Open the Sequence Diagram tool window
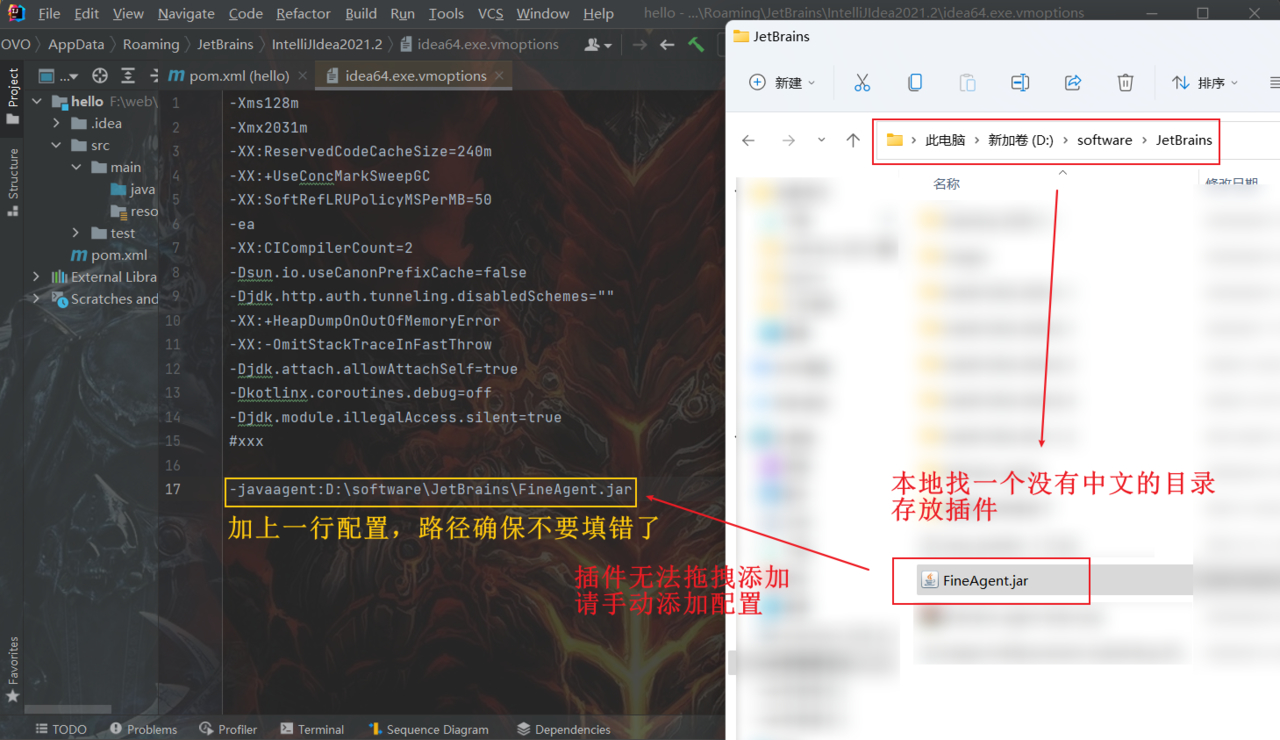Screen dimensions: 1280x740 click(x=428, y=729)
